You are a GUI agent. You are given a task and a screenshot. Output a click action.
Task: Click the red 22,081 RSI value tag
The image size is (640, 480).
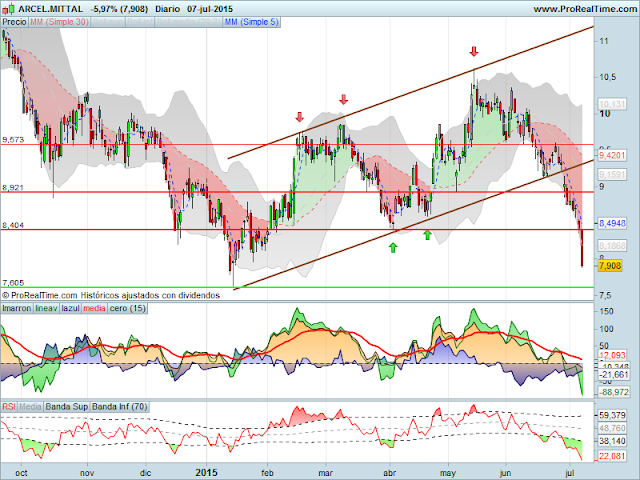click(x=612, y=456)
